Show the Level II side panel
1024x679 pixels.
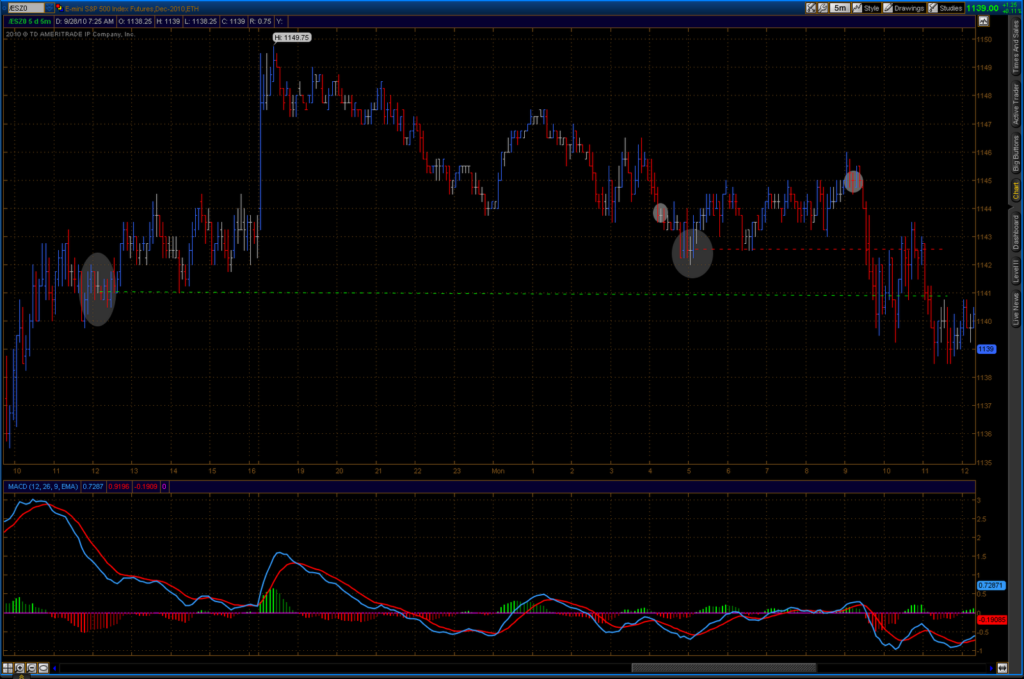(1016, 270)
